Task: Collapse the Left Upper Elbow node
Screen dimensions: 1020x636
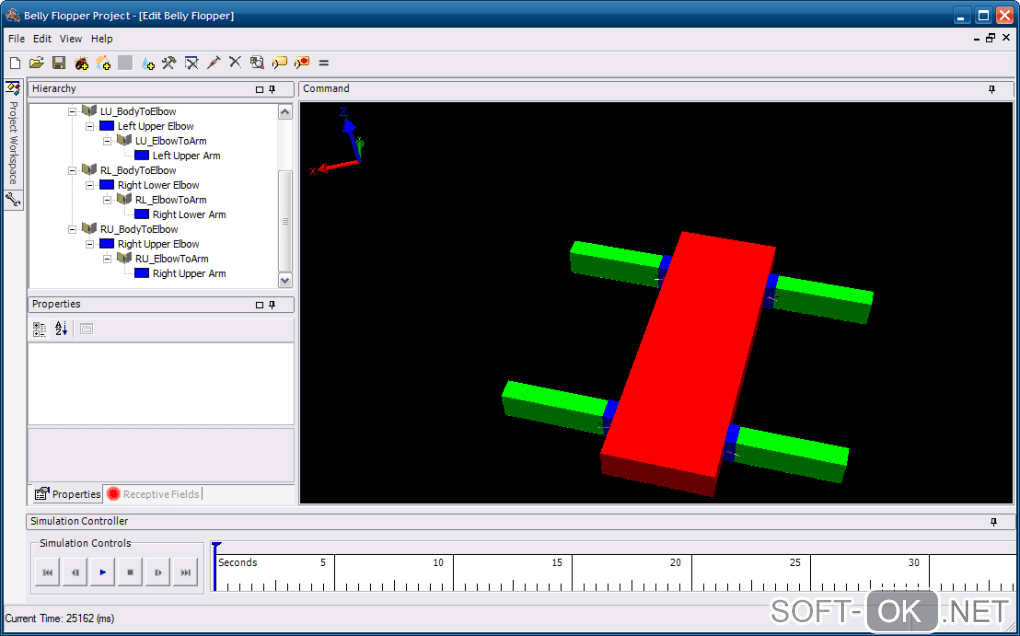Action: tap(90, 126)
